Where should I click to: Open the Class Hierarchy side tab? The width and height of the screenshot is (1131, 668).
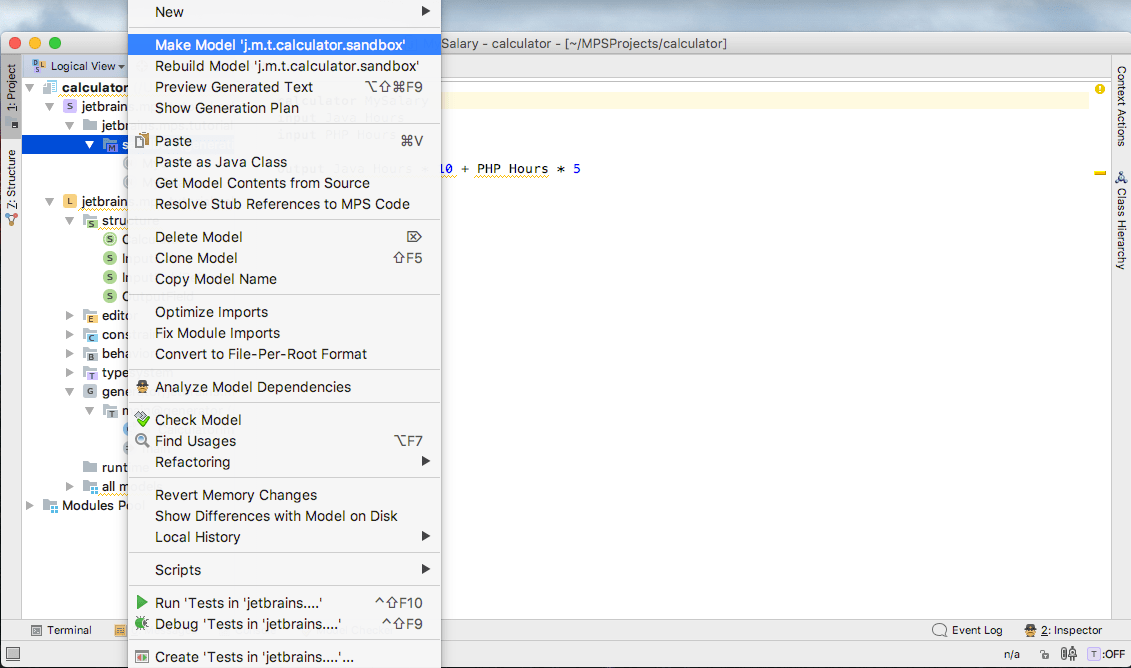[x=1121, y=220]
